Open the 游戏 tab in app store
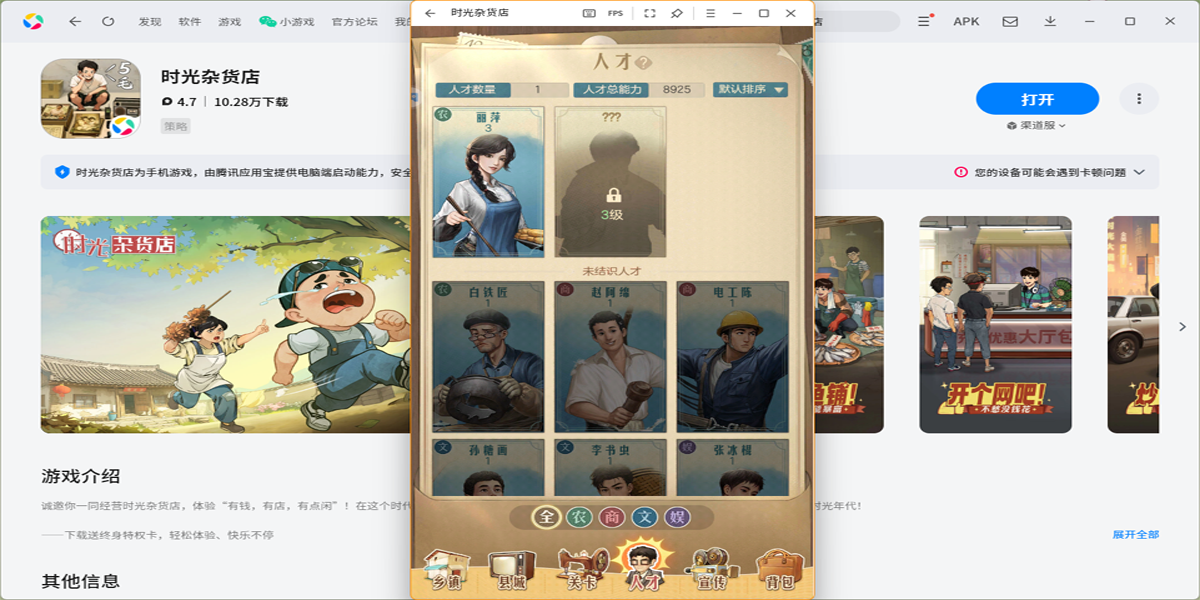Viewport: 1200px width, 600px height. [230, 21]
